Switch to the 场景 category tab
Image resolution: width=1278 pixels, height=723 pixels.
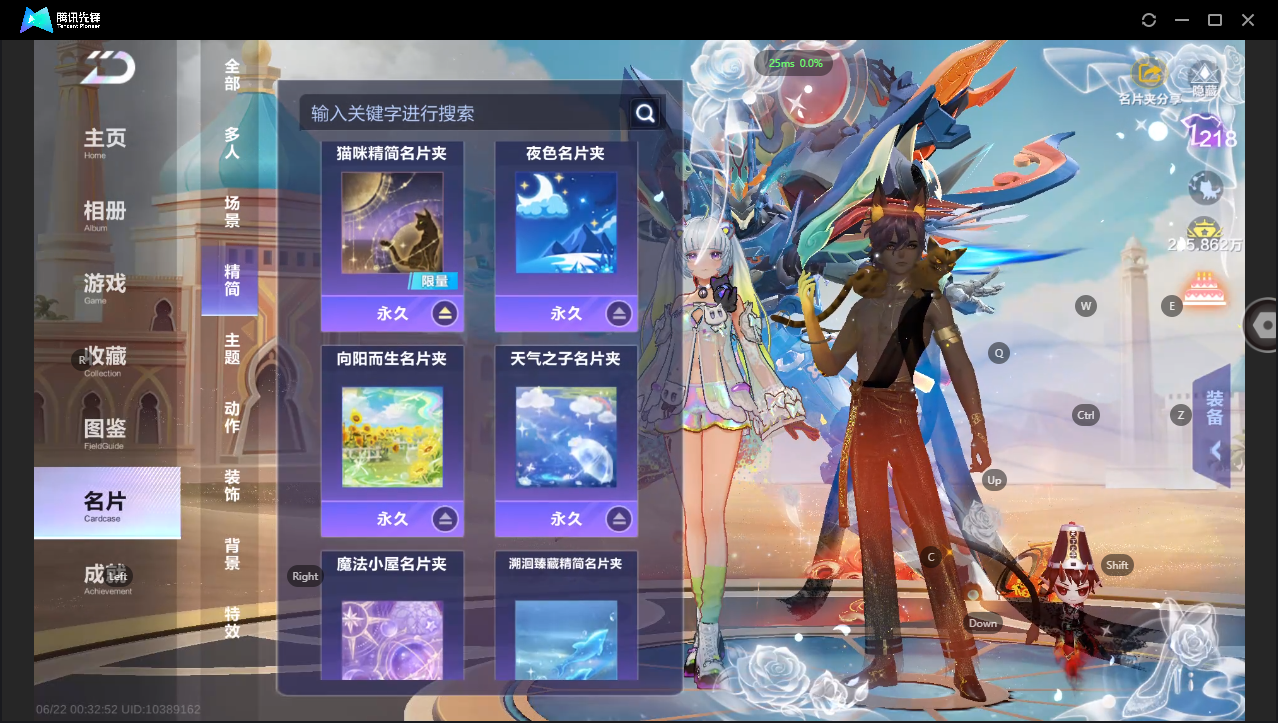[x=232, y=211]
